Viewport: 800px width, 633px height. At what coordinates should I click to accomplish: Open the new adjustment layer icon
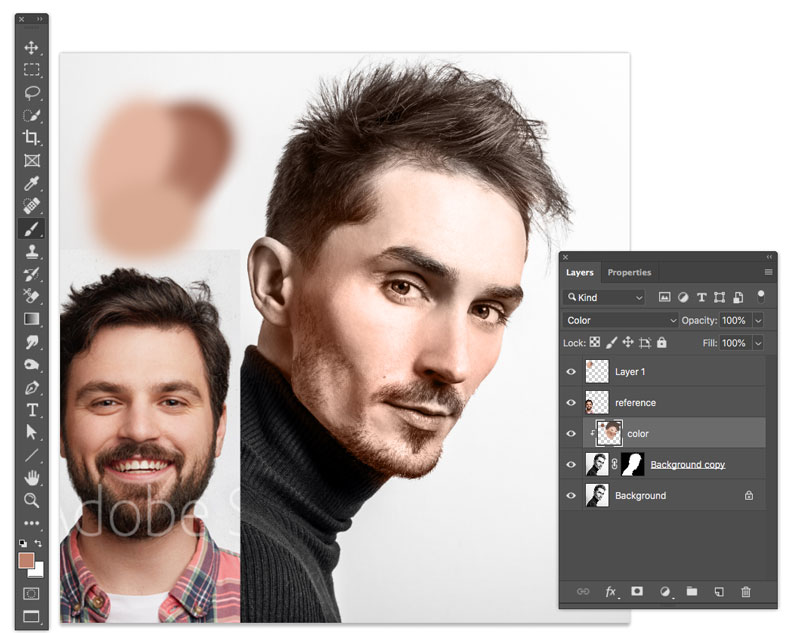tap(665, 591)
